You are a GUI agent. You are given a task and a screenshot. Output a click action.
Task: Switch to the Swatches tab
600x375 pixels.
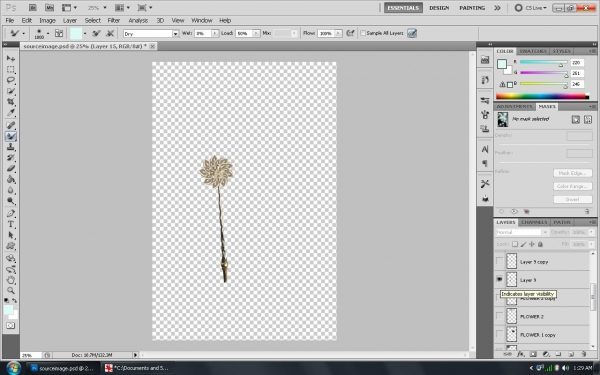click(533, 51)
